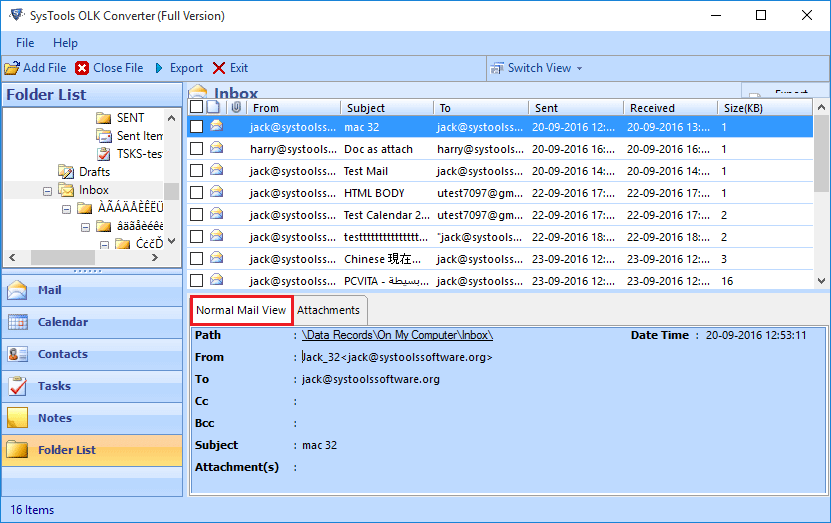Screen dimensions: 831x523
Task: Click the envelope icon of 'mac 32' email
Action: pos(216,126)
